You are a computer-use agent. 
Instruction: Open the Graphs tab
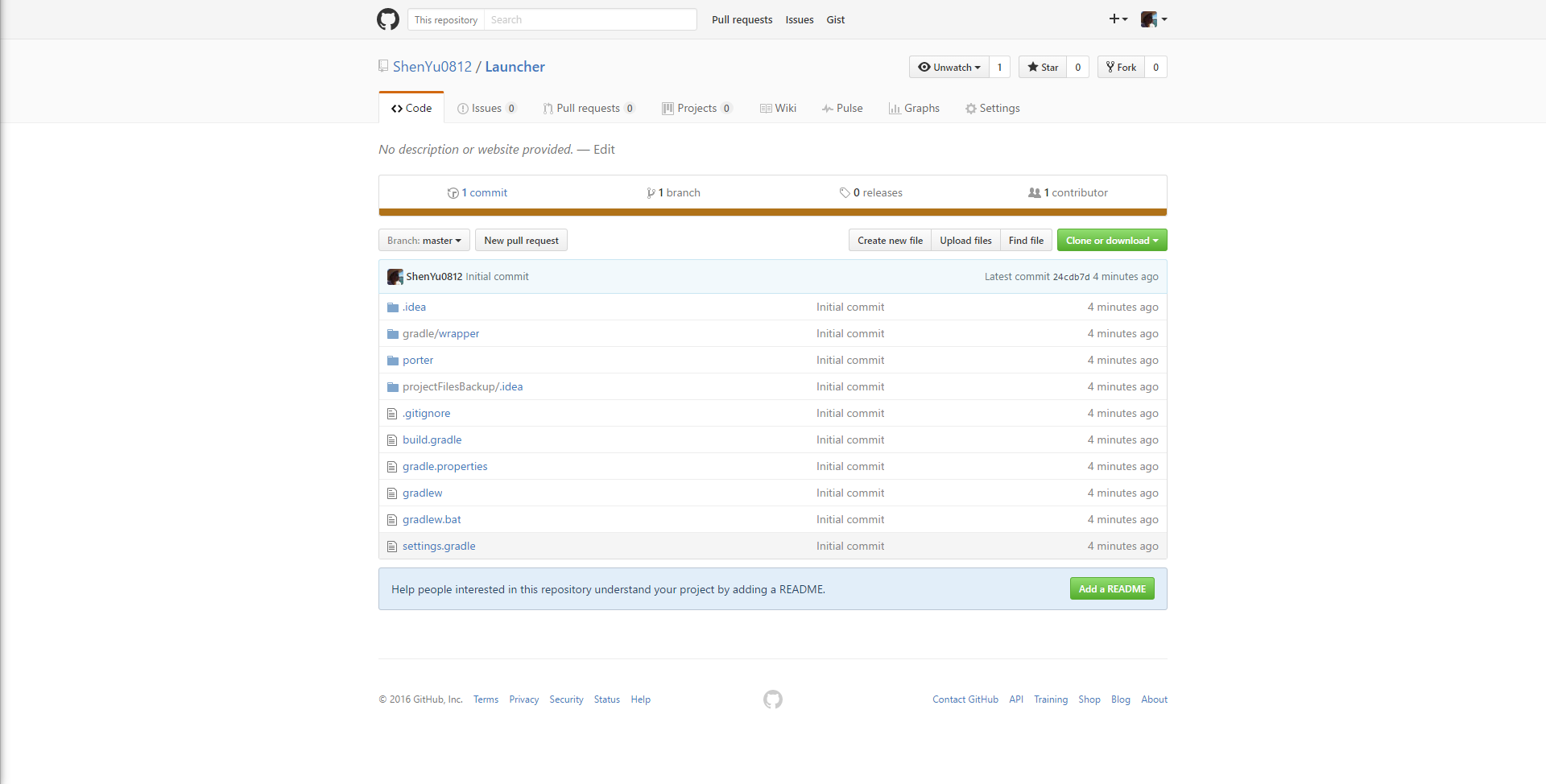tap(914, 108)
